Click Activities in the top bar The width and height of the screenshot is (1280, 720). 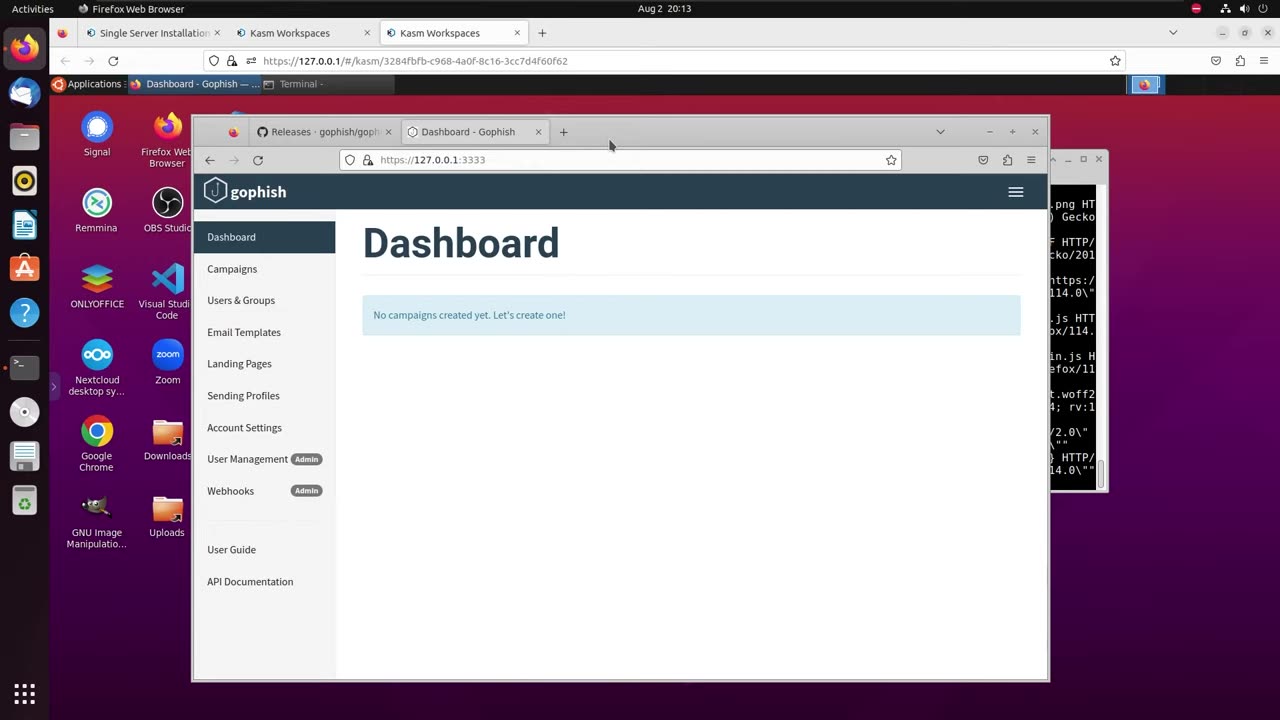coord(33,9)
